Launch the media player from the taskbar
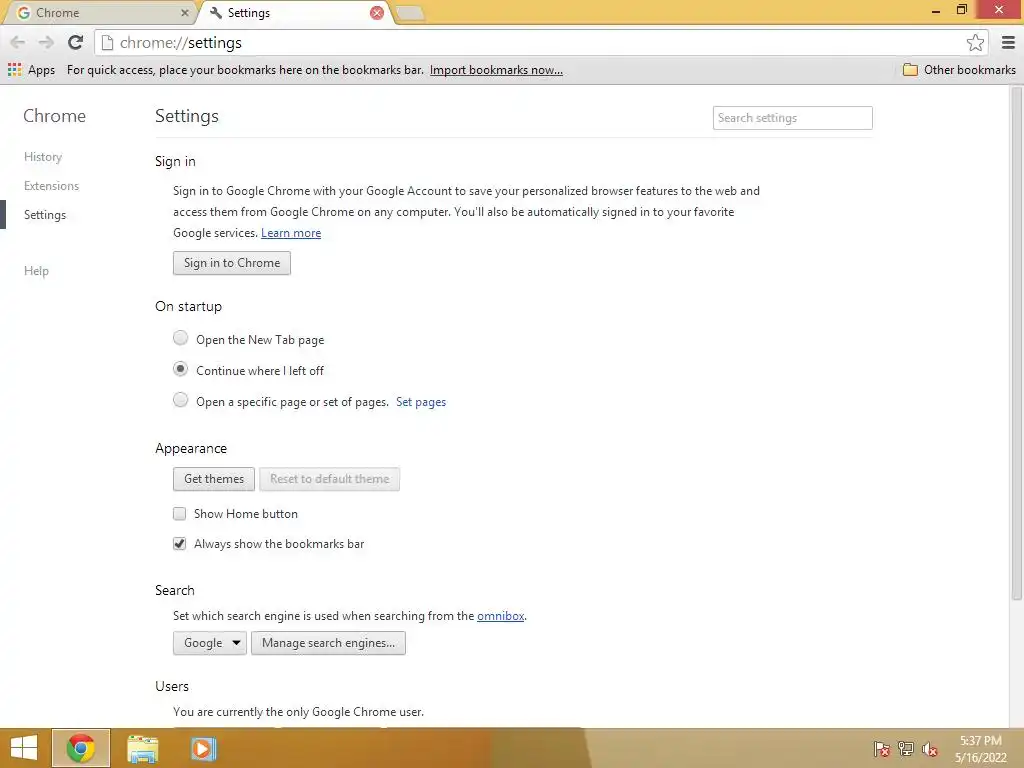This screenshot has height=768, width=1024. pyautogui.click(x=203, y=749)
